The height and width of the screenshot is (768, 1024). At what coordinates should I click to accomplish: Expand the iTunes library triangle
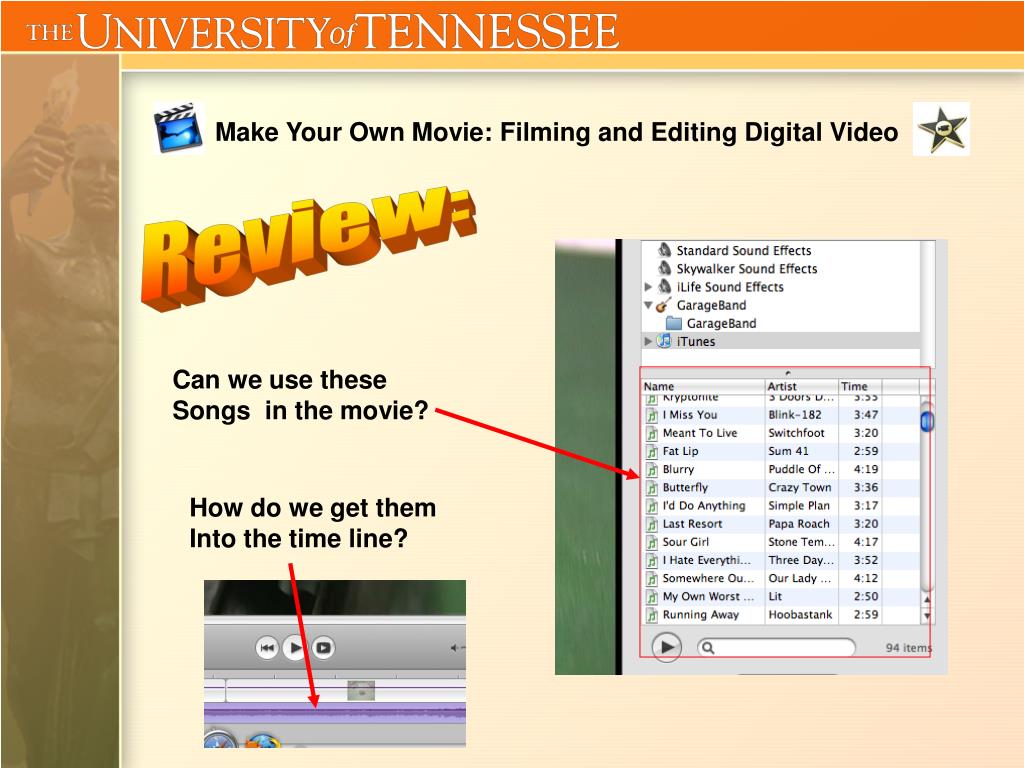coord(648,341)
